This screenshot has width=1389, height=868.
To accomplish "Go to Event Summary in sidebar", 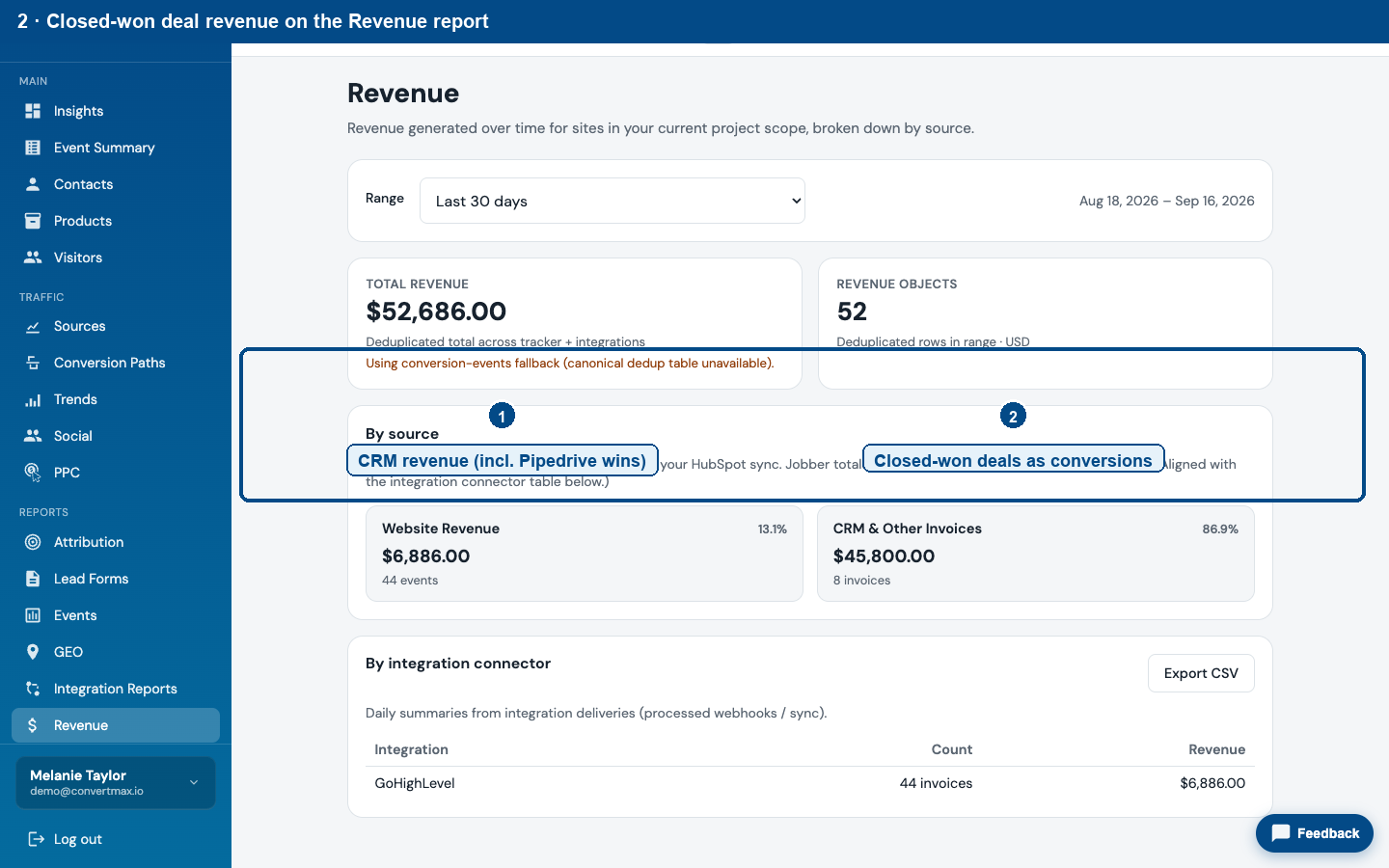I will click(x=116, y=148).
